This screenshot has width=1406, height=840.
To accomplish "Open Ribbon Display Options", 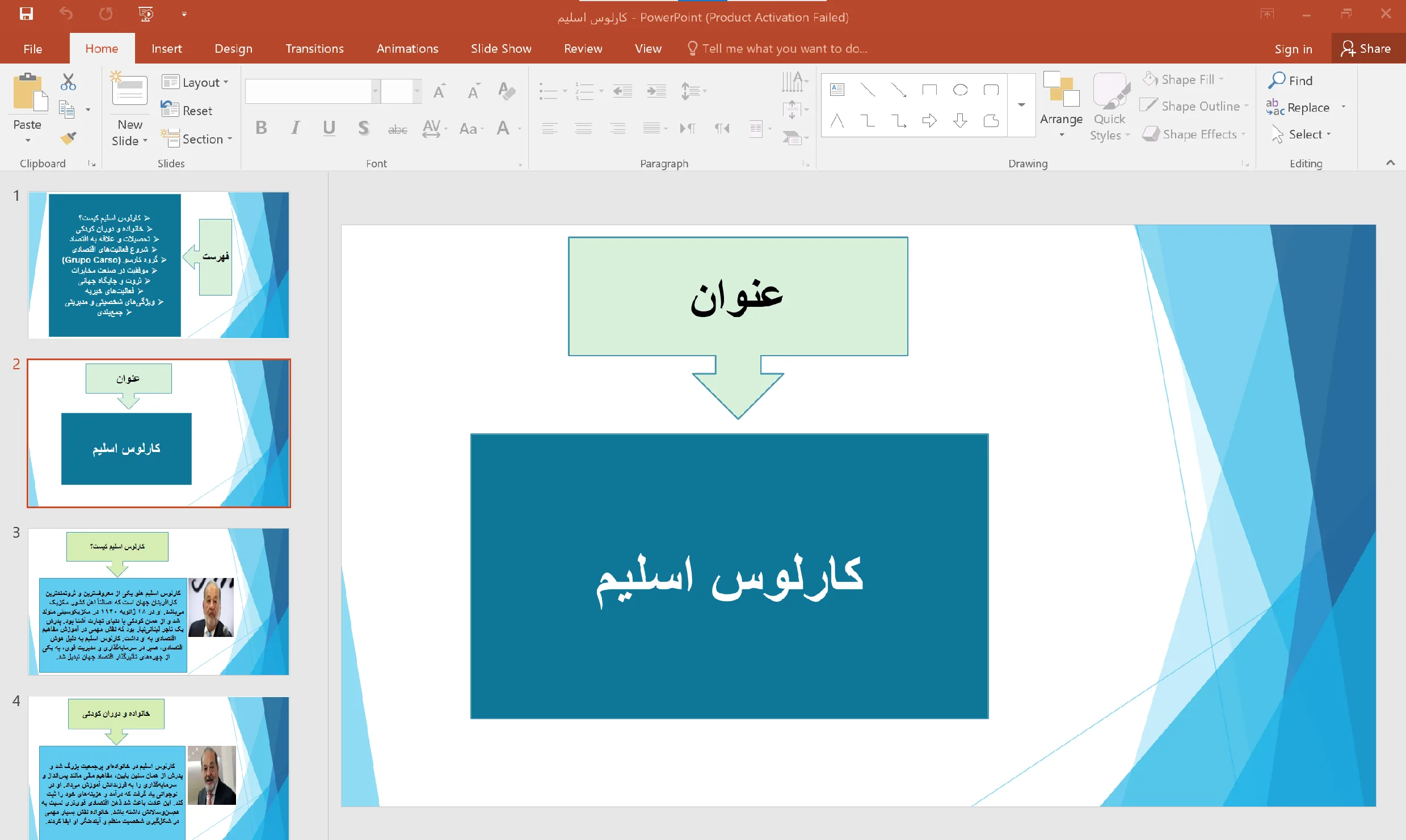I will tap(1267, 14).
